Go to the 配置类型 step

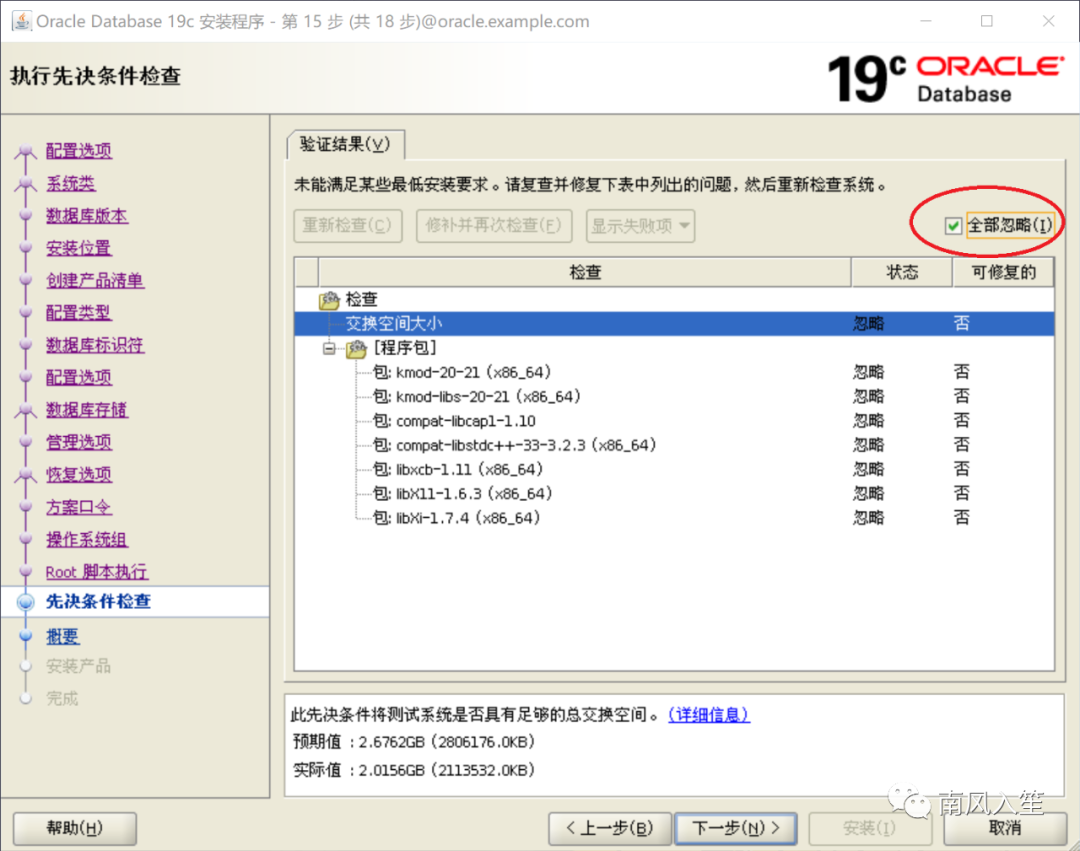tap(79, 313)
